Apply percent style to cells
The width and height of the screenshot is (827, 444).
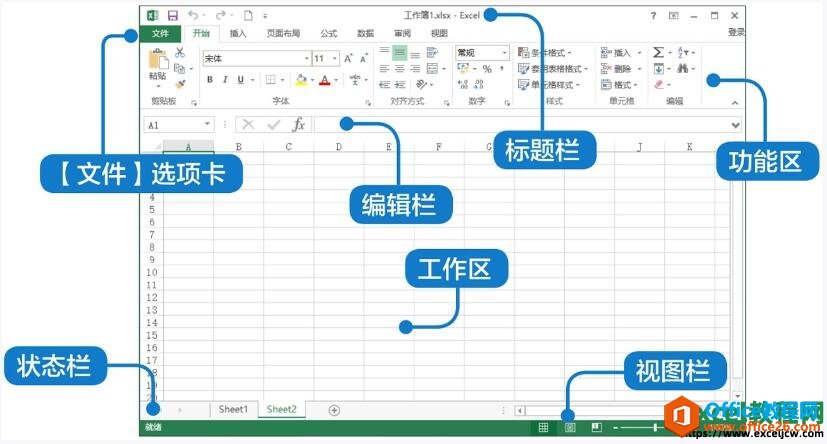(x=487, y=69)
